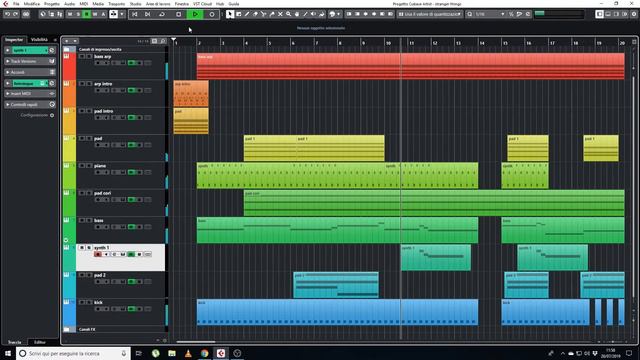Screen dimensions: 640x360
Task: Select the orange arp intro clip
Action: (x=191, y=93)
